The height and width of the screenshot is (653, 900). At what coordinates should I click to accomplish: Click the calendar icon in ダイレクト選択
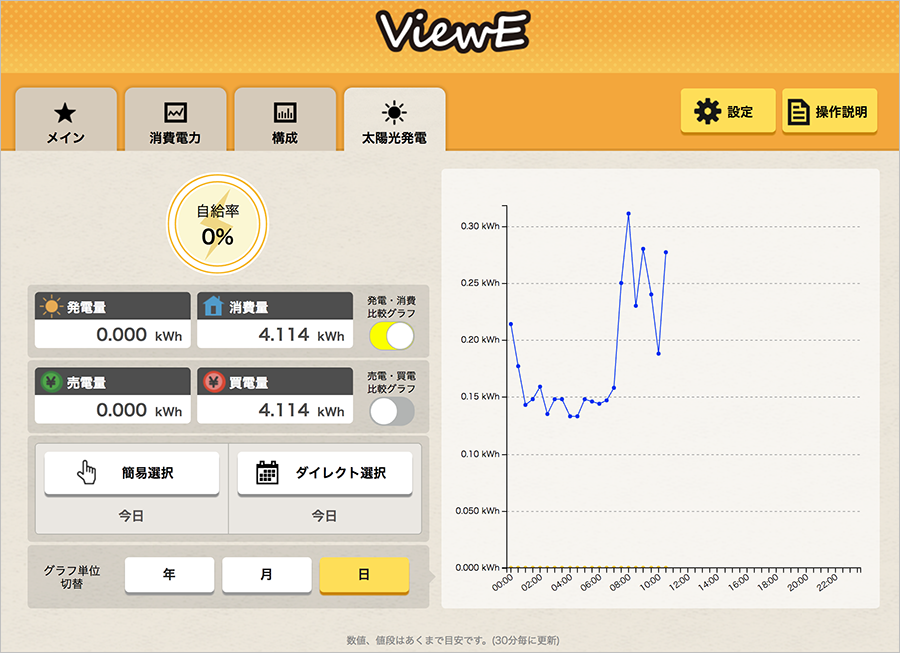(267, 473)
